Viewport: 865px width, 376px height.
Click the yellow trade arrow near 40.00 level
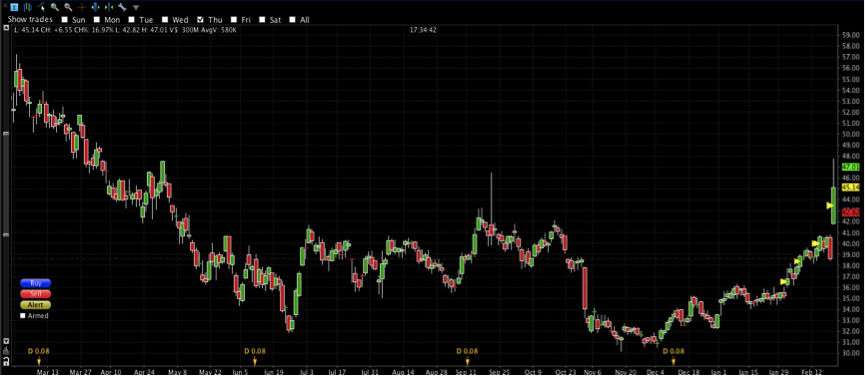pos(815,243)
